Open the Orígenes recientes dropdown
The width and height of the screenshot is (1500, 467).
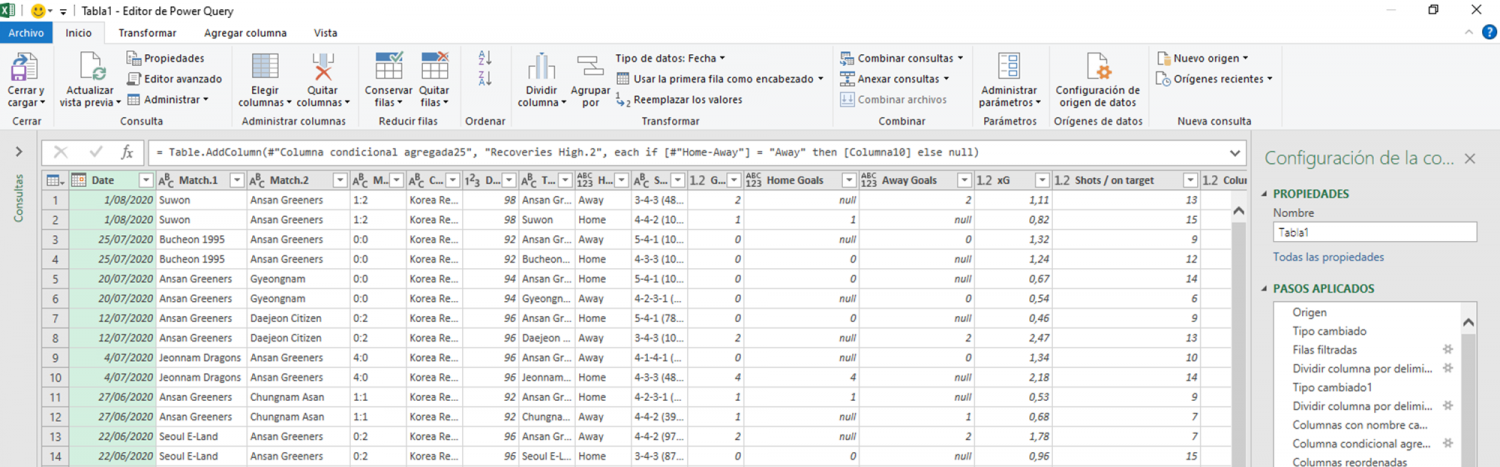(x=1214, y=79)
